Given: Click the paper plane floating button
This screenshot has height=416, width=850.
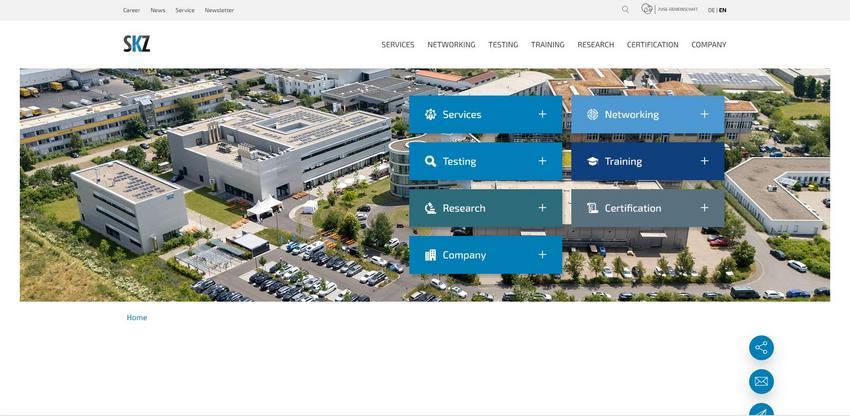Looking at the screenshot, I should coord(761,411).
